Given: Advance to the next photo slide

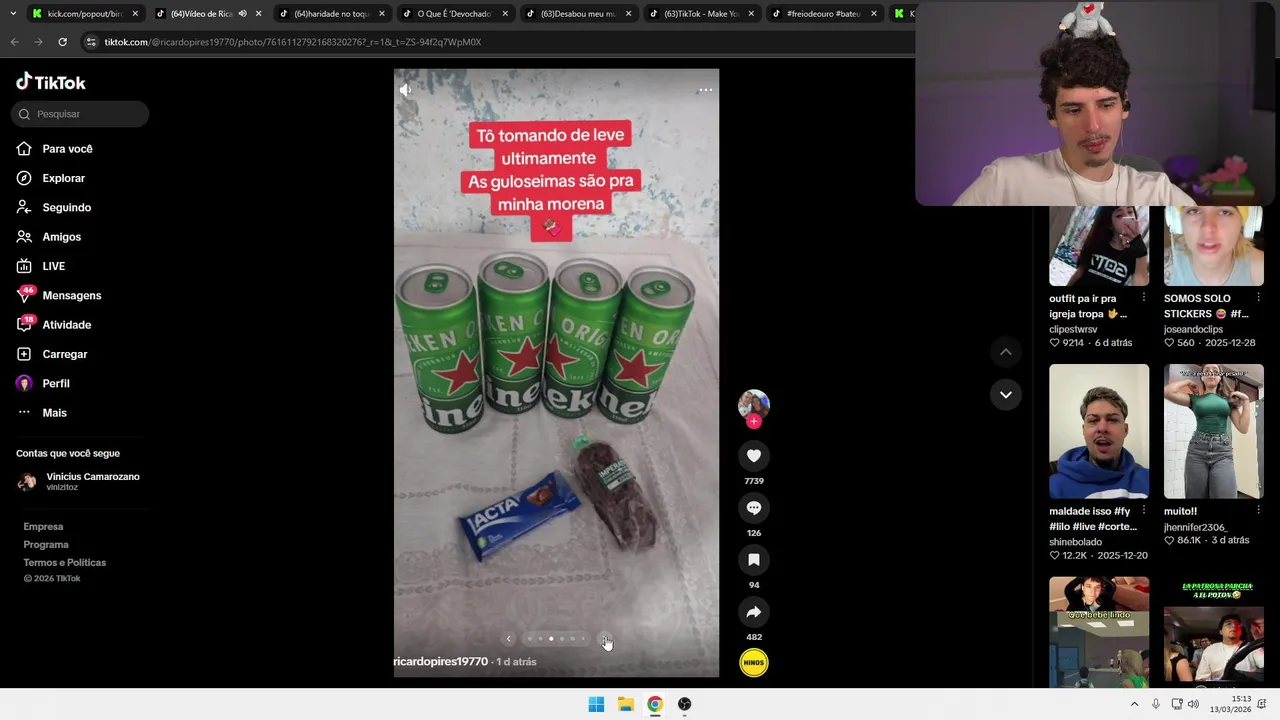Looking at the screenshot, I should pyautogui.click(x=605, y=639).
